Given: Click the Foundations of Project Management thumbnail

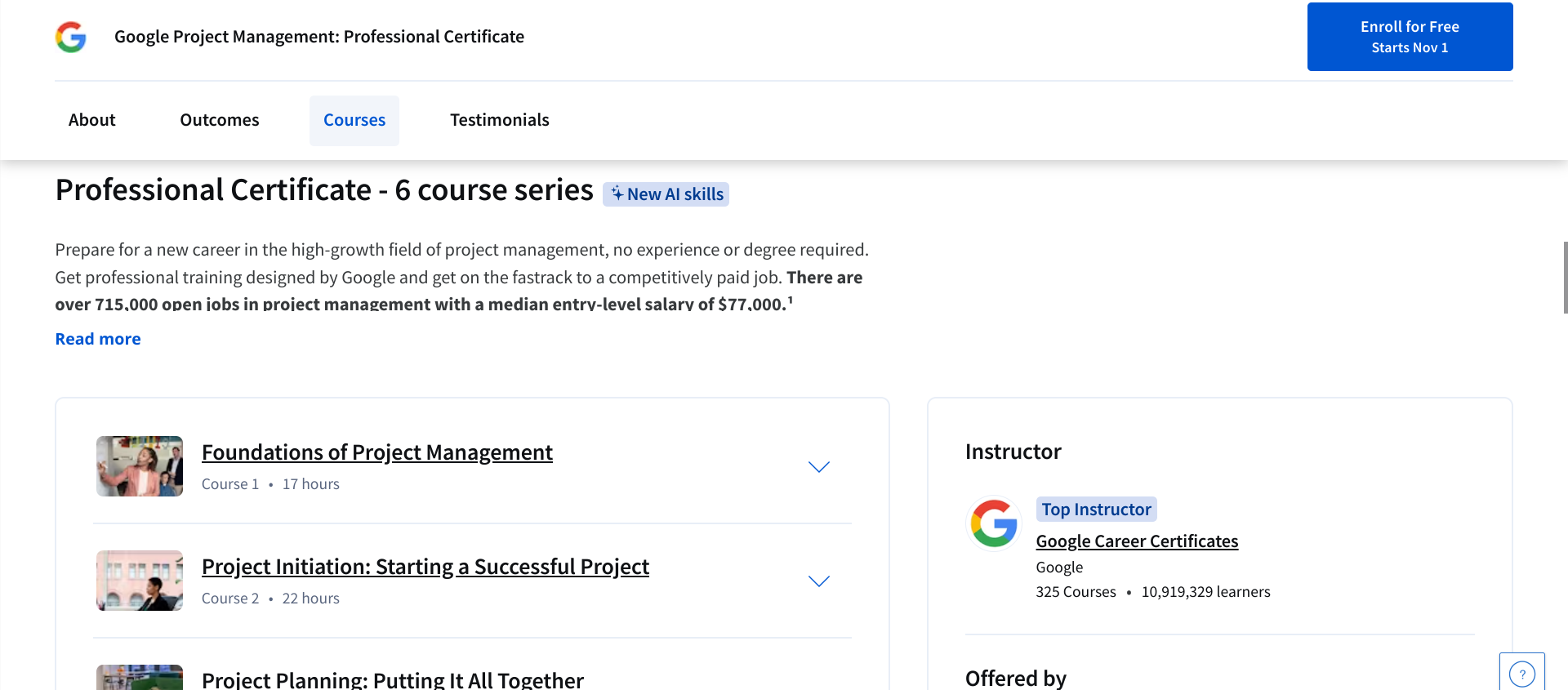Looking at the screenshot, I should (x=140, y=466).
